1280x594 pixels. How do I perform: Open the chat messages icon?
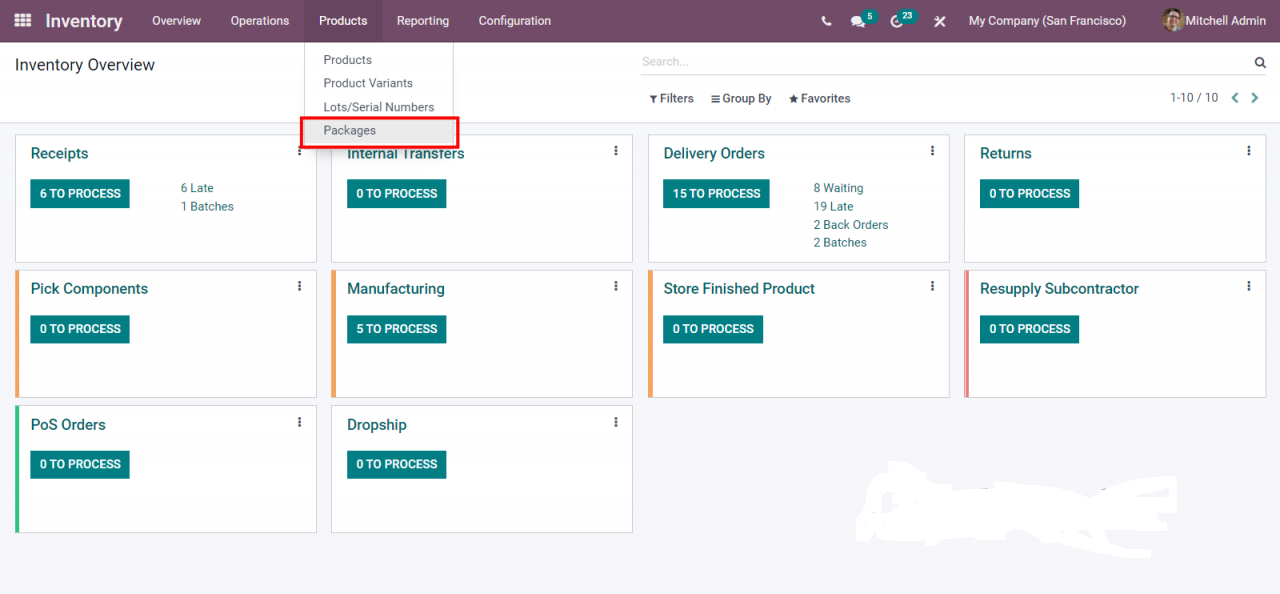click(x=858, y=21)
